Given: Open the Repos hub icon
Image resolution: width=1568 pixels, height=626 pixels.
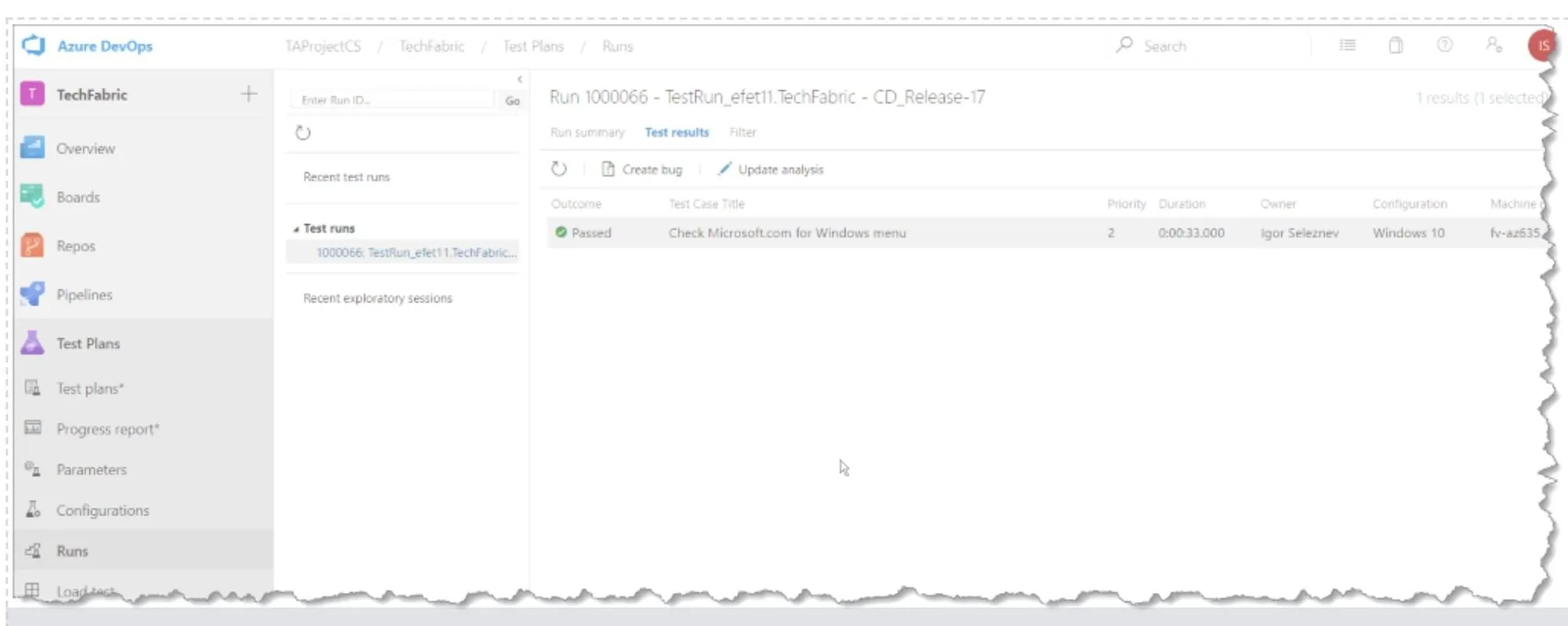Looking at the screenshot, I should tap(32, 246).
